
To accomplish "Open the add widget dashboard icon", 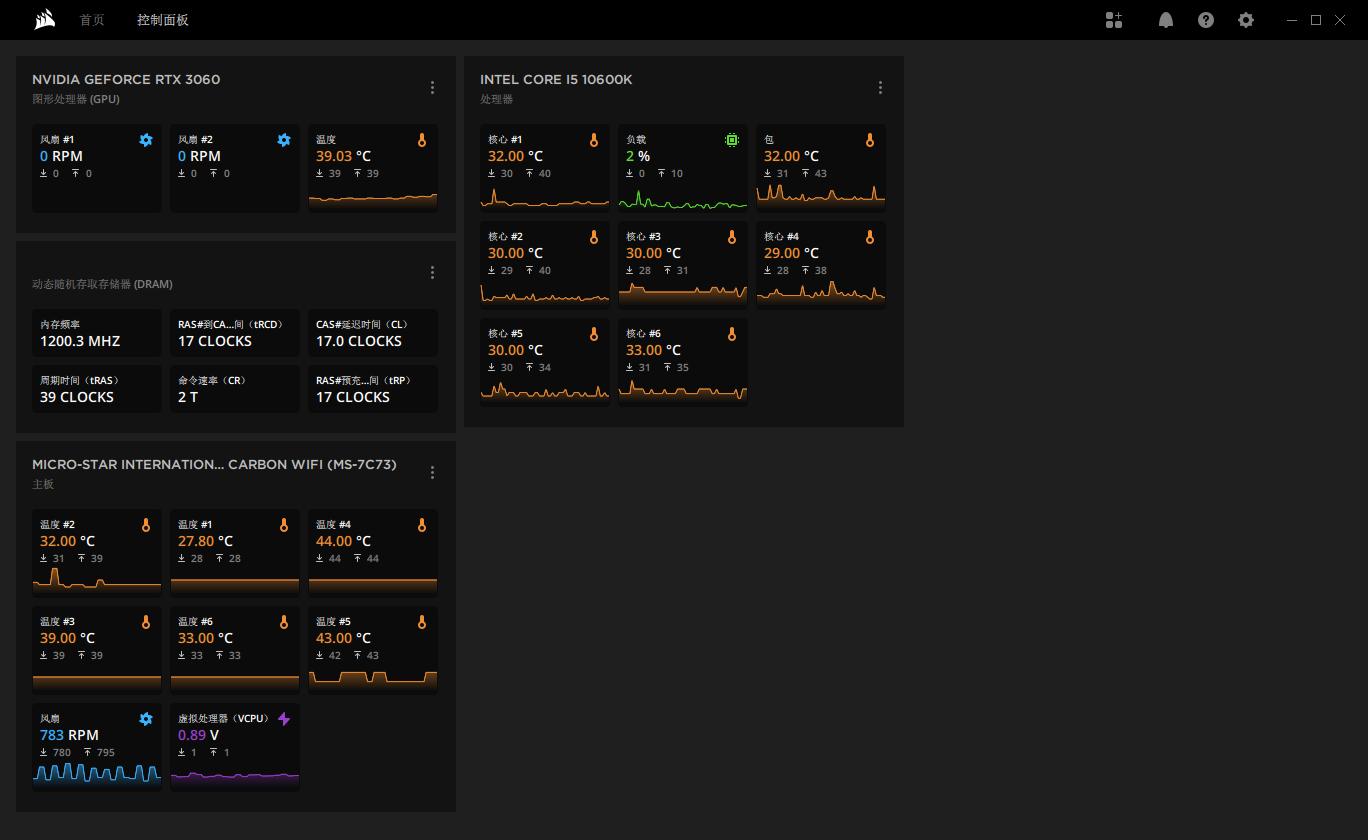I will point(1114,20).
